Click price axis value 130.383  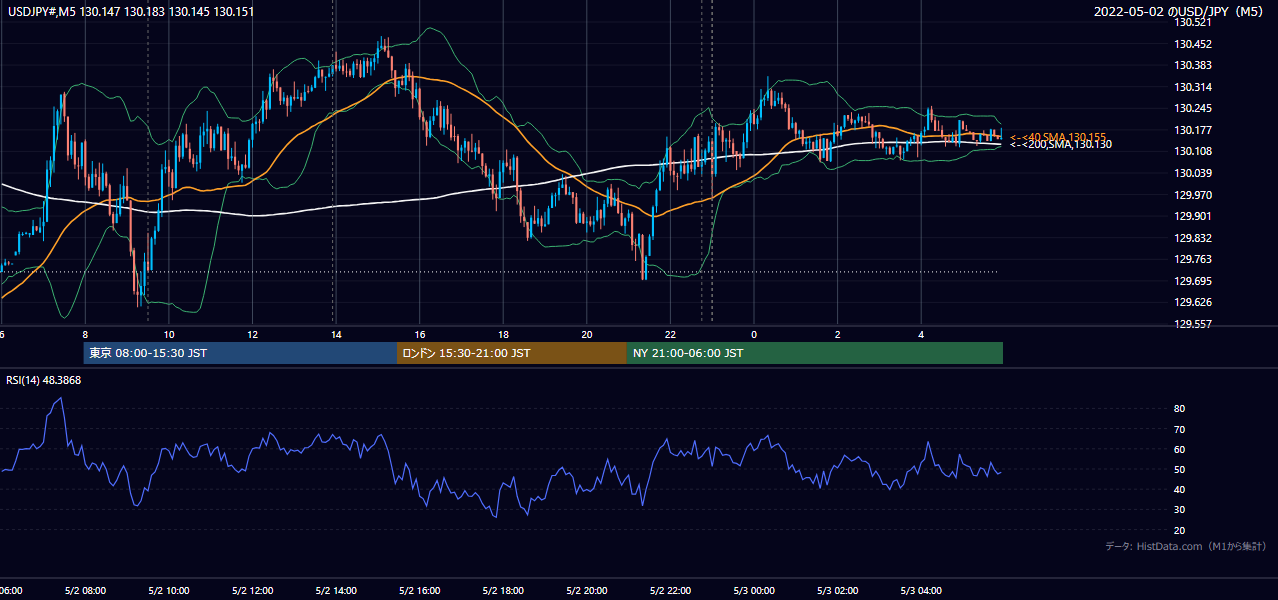1195,65
